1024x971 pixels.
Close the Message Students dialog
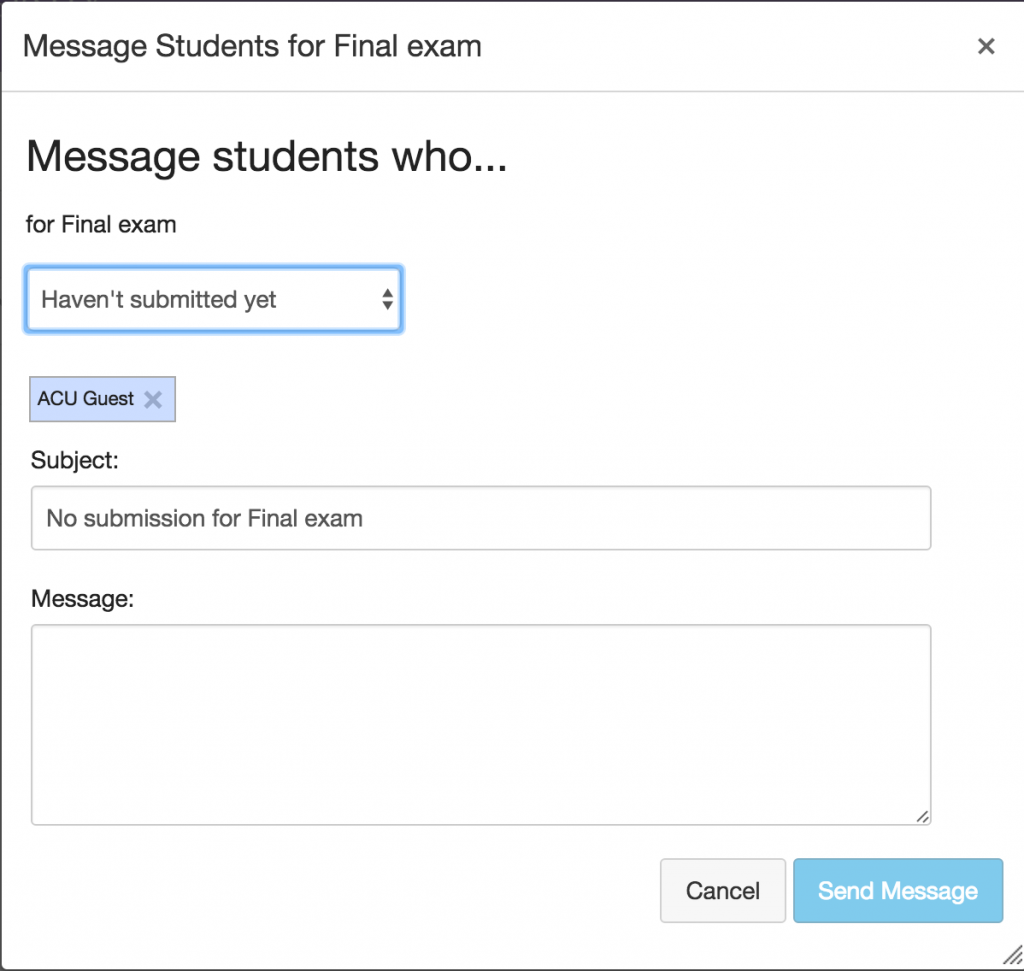coord(986,46)
